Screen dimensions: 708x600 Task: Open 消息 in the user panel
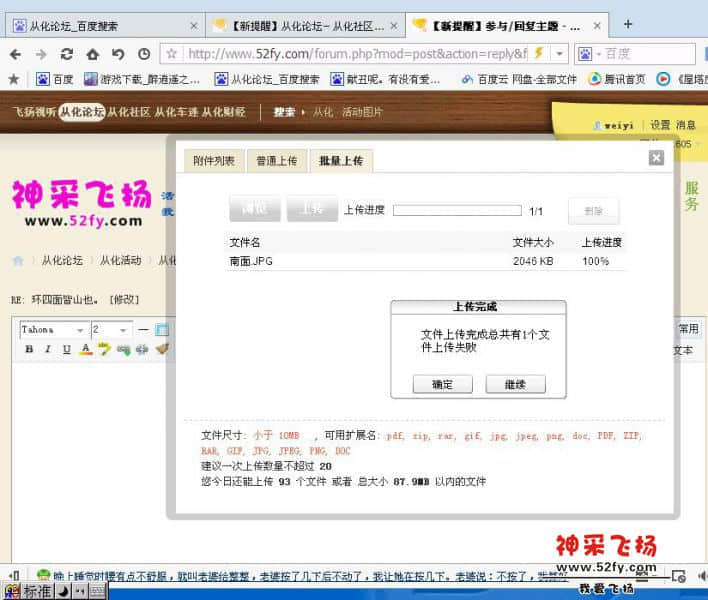685,125
